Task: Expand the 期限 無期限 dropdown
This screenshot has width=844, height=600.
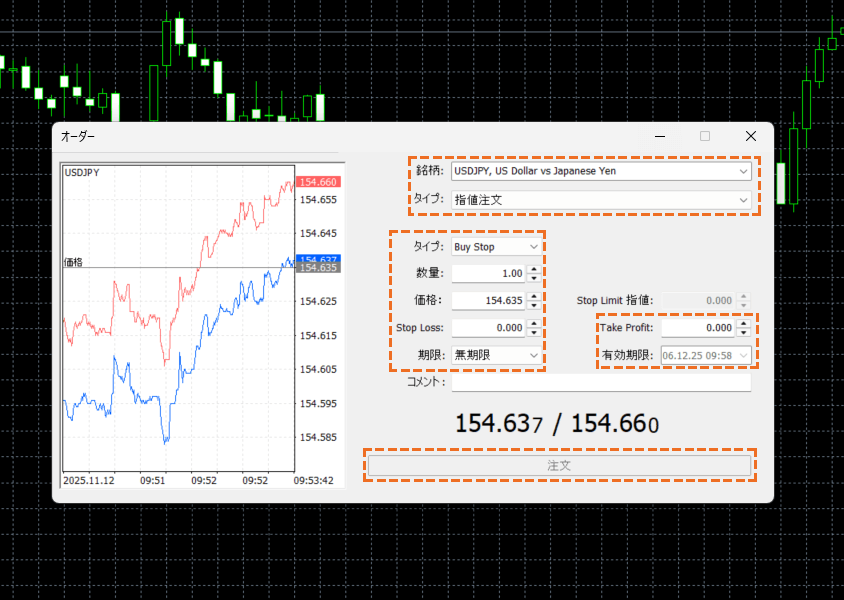Action: tap(496, 355)
